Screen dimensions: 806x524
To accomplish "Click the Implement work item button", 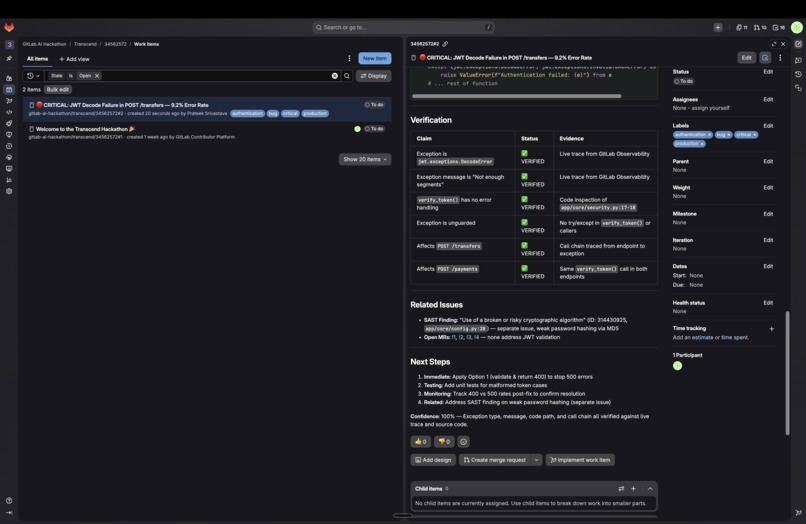I will [580, 460].
